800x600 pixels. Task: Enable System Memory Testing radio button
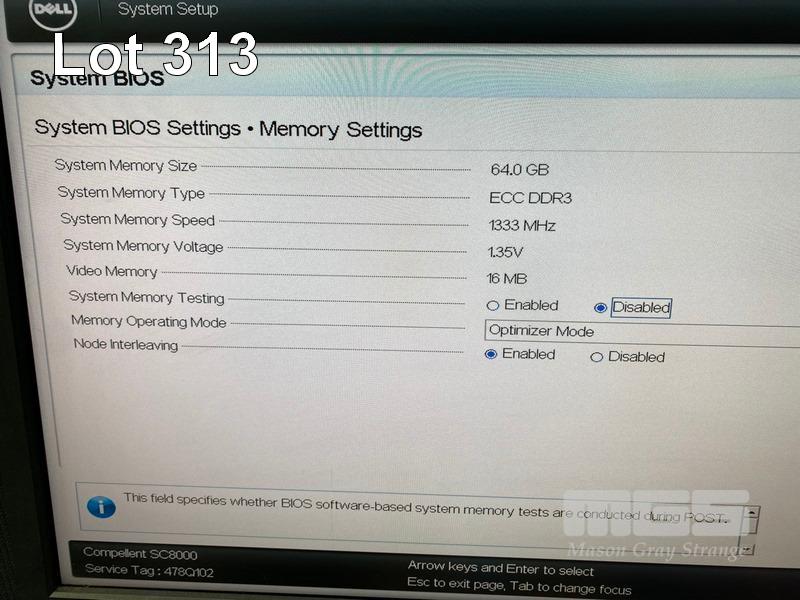(x=492, y=306)
